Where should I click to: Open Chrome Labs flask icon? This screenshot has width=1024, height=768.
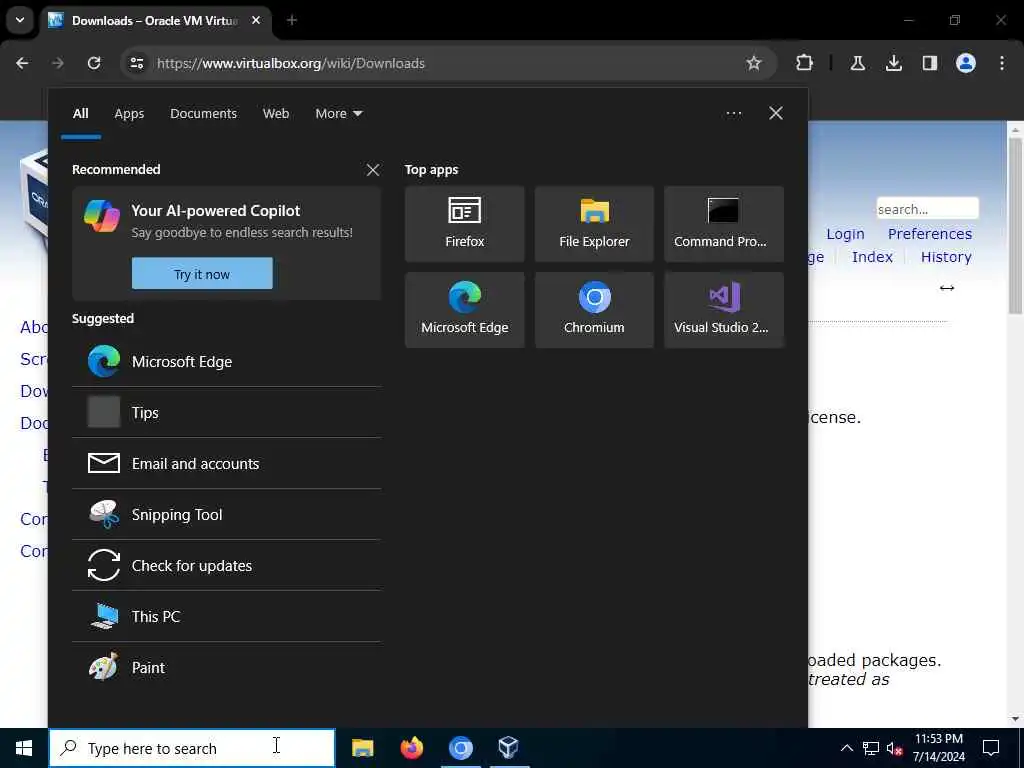pos(857,63)
